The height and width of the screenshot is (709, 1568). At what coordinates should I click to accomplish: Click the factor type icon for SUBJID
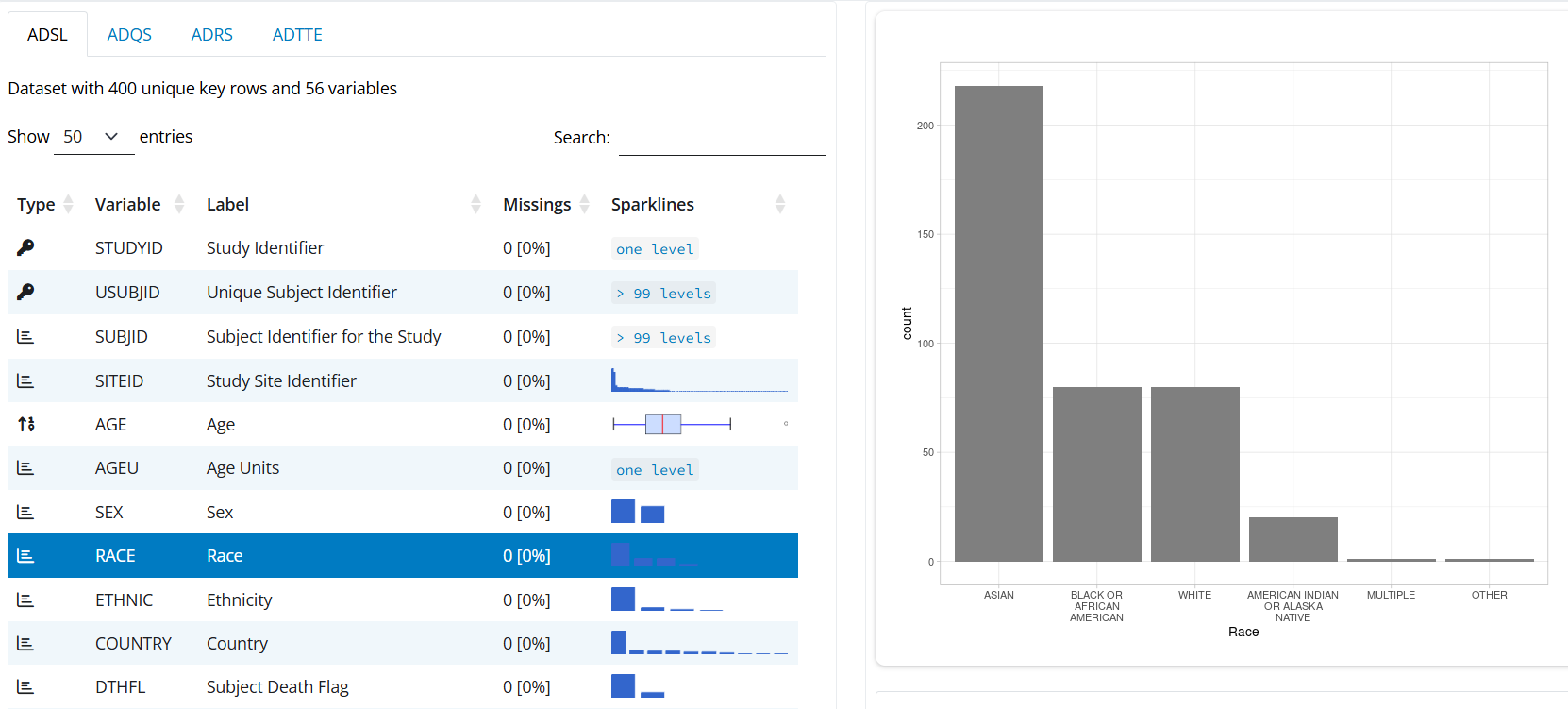(25, 337)
